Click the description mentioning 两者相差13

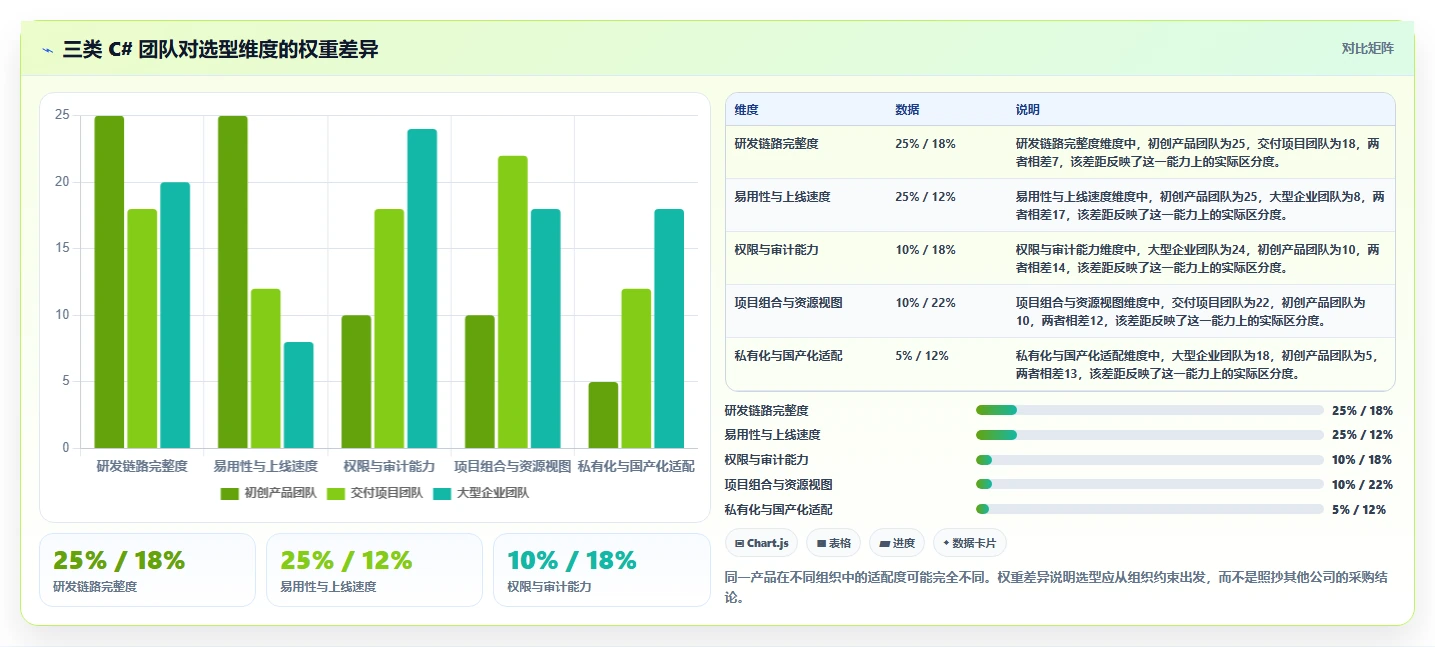pos(1196,364)
